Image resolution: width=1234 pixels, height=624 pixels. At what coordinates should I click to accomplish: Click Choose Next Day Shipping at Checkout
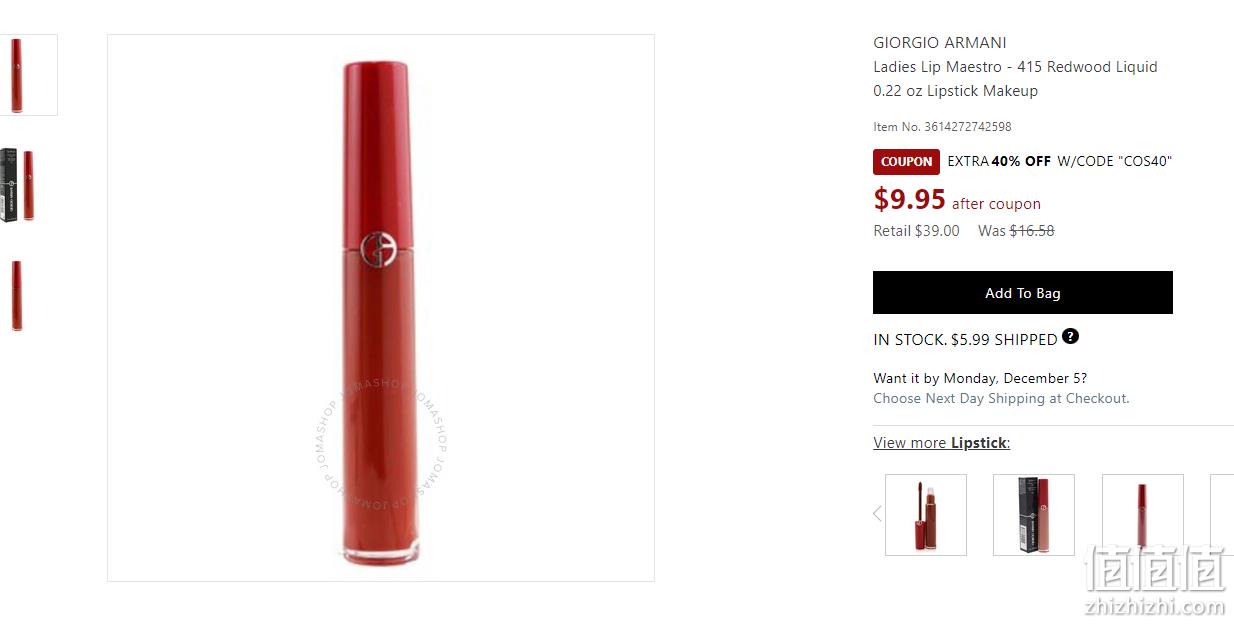[x=1001, y=398]
